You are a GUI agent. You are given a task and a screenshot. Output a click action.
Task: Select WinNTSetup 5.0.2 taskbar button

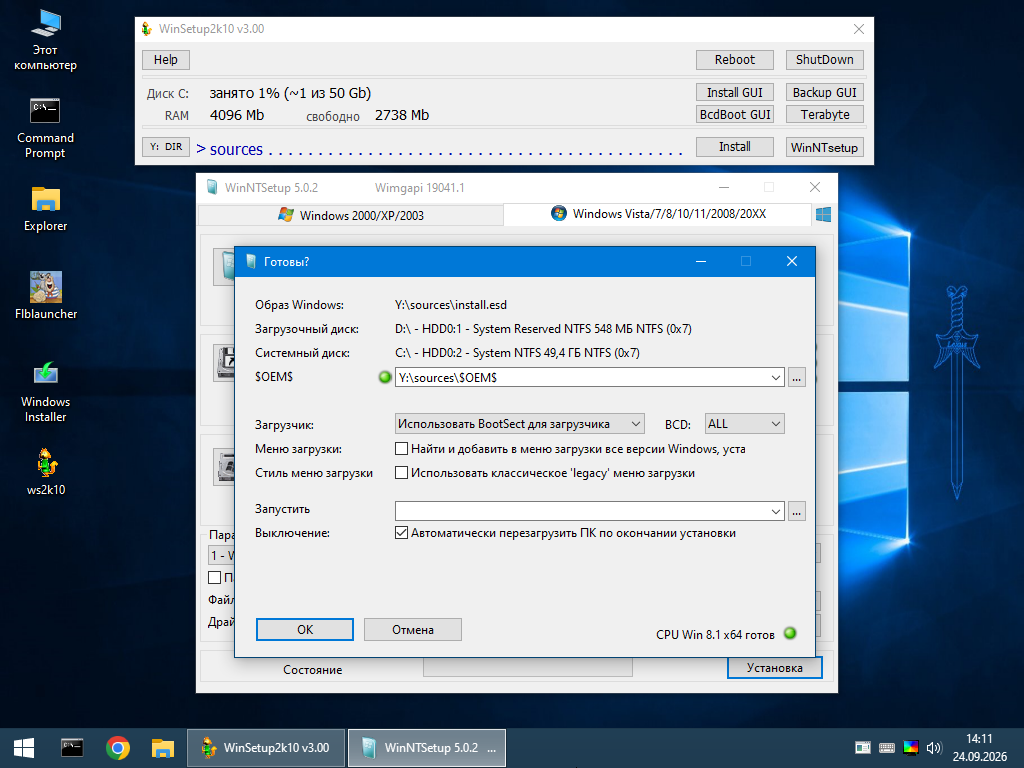[427, 748]
